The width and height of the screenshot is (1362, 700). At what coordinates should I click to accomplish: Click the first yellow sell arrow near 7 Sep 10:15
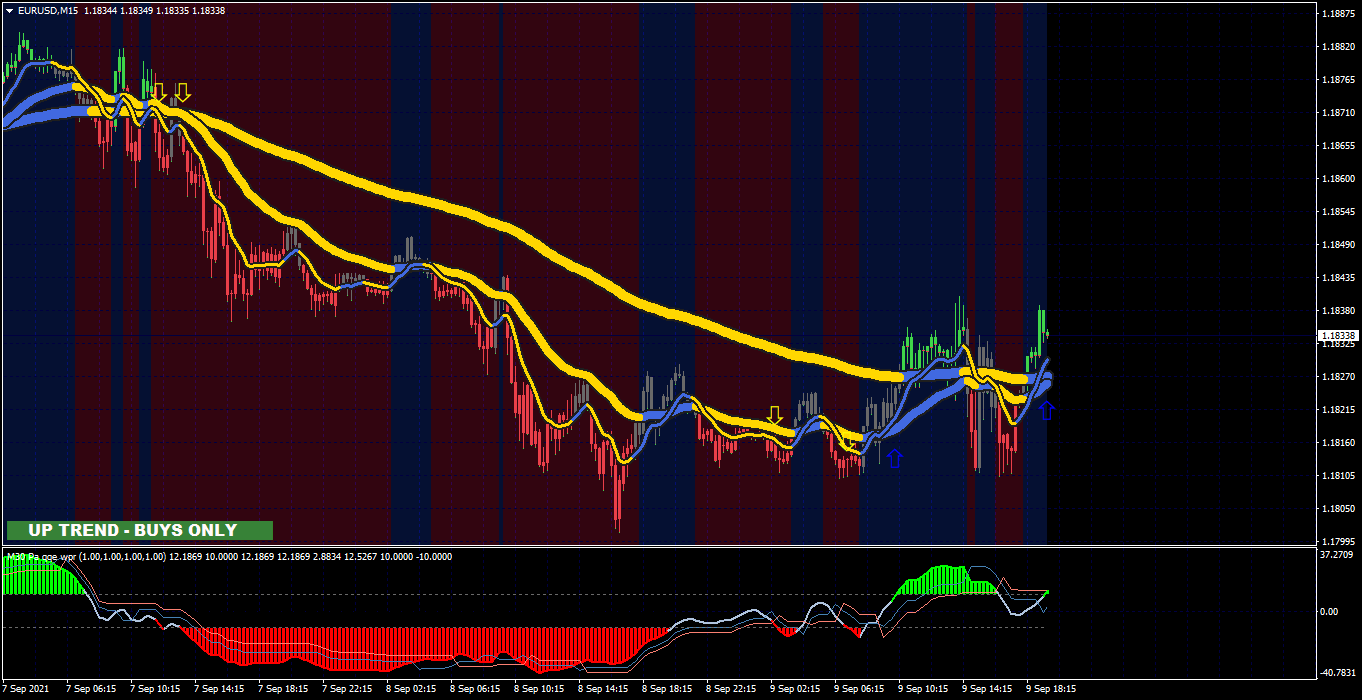pyautogui.click(x=158, y=93)
